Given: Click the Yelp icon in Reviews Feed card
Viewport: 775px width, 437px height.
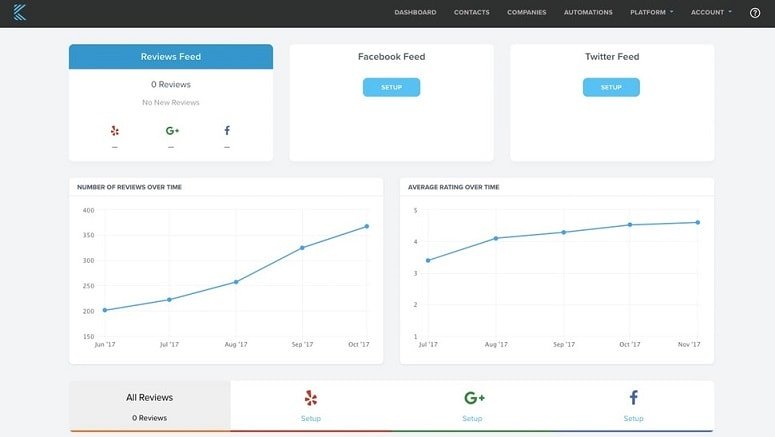Looking at the screenshot, I should point(115,131).
